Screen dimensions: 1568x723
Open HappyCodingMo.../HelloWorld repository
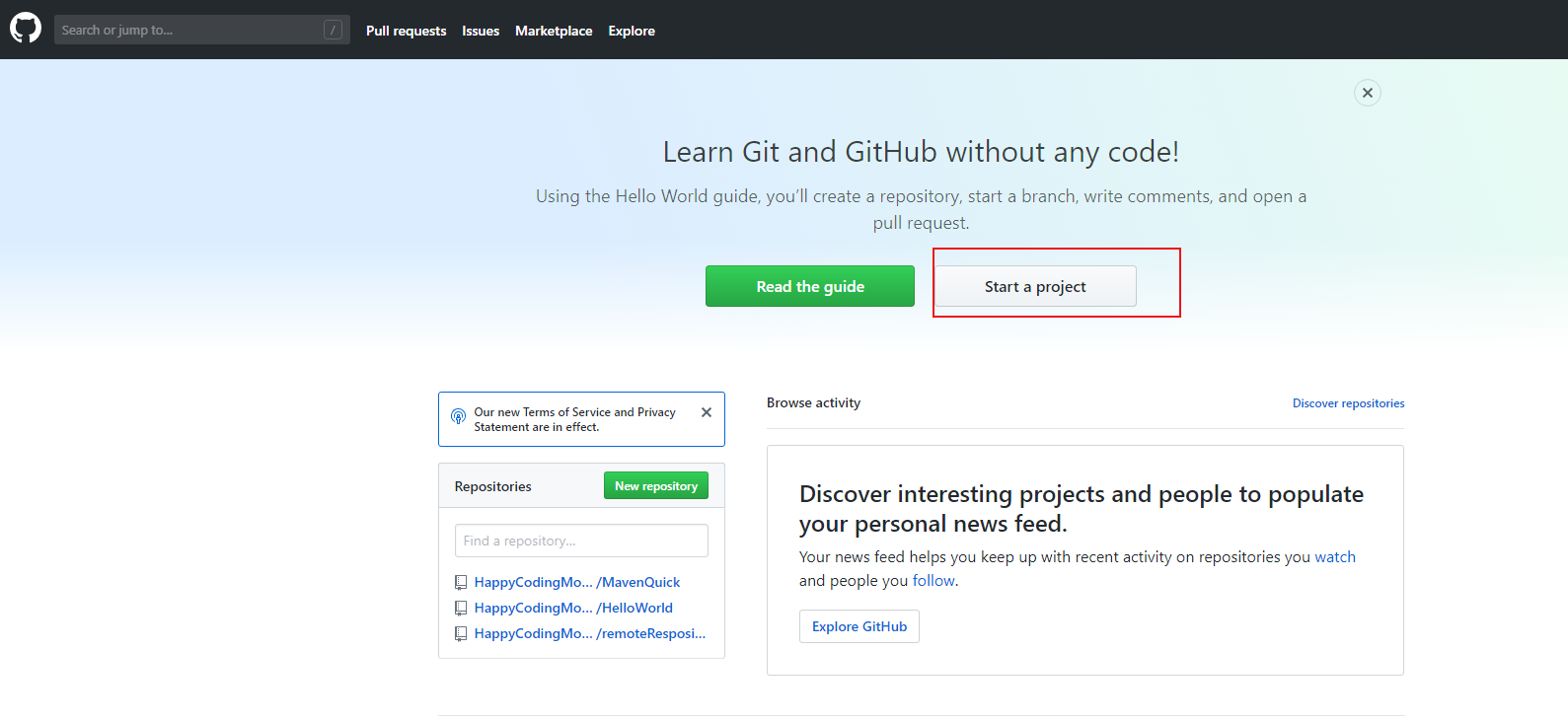point(573,608)
